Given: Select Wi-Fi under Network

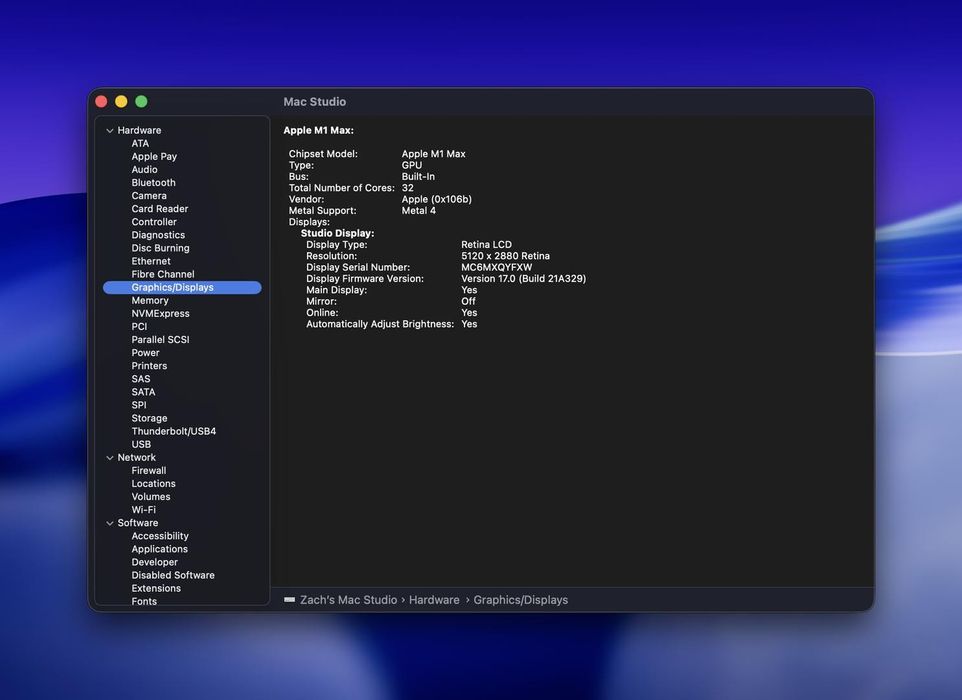Looking at the screenshot, I should tap(143, 510).
